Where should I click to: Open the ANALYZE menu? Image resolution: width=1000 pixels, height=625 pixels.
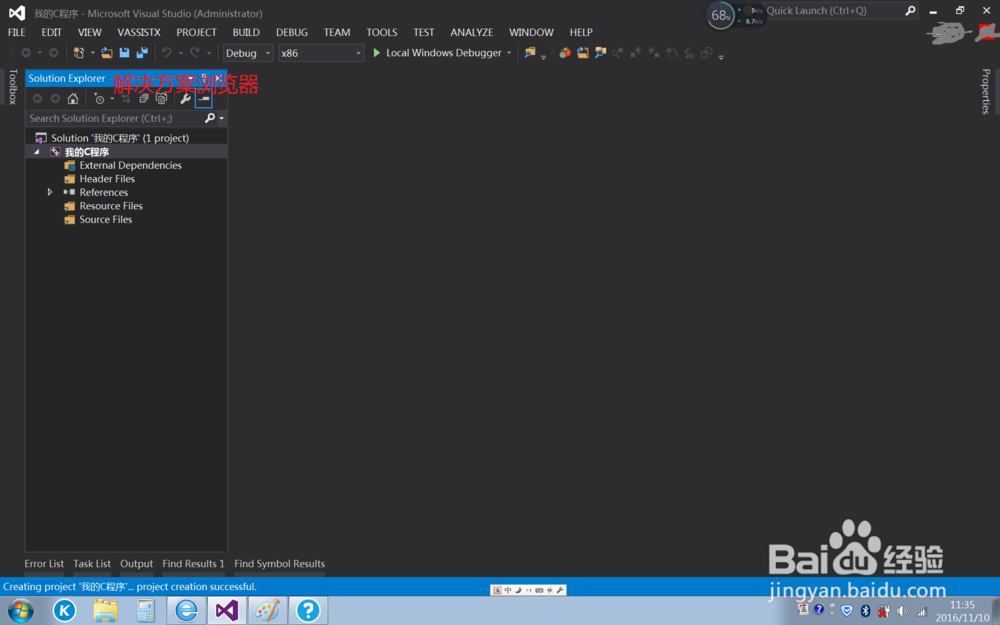tap(472, 33)
